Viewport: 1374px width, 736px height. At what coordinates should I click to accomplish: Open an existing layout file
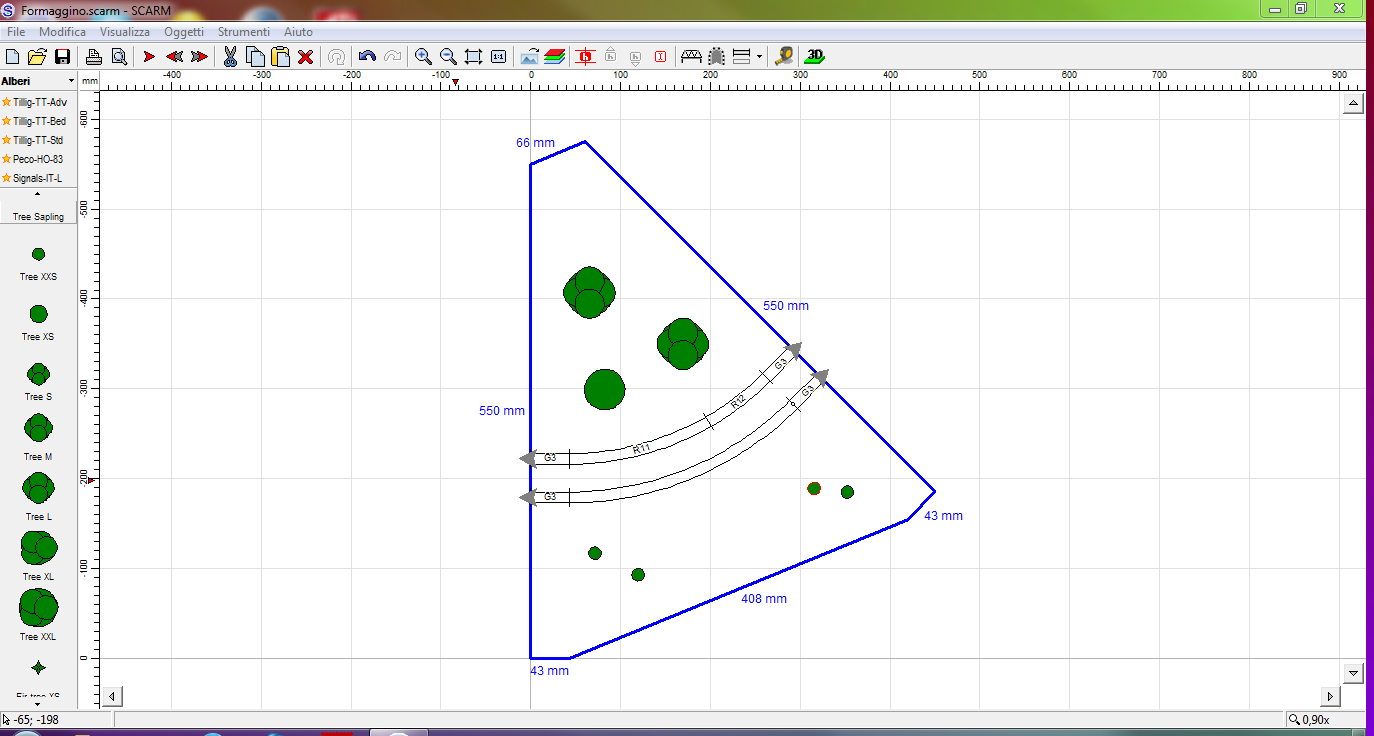(37, 57)
